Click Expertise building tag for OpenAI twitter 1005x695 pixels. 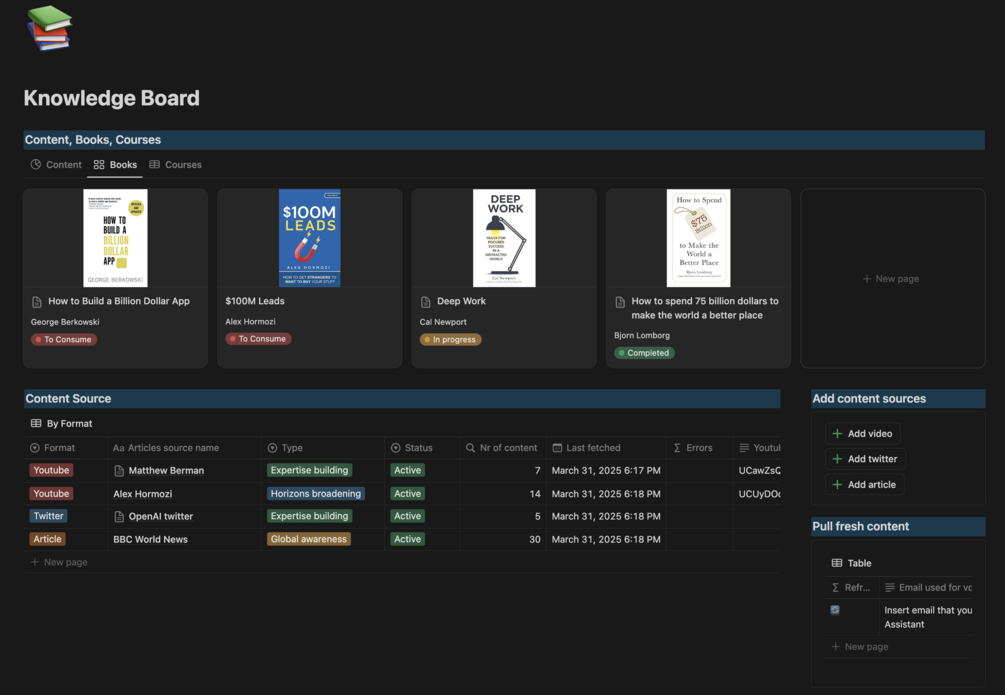click(x=309, y=516)
